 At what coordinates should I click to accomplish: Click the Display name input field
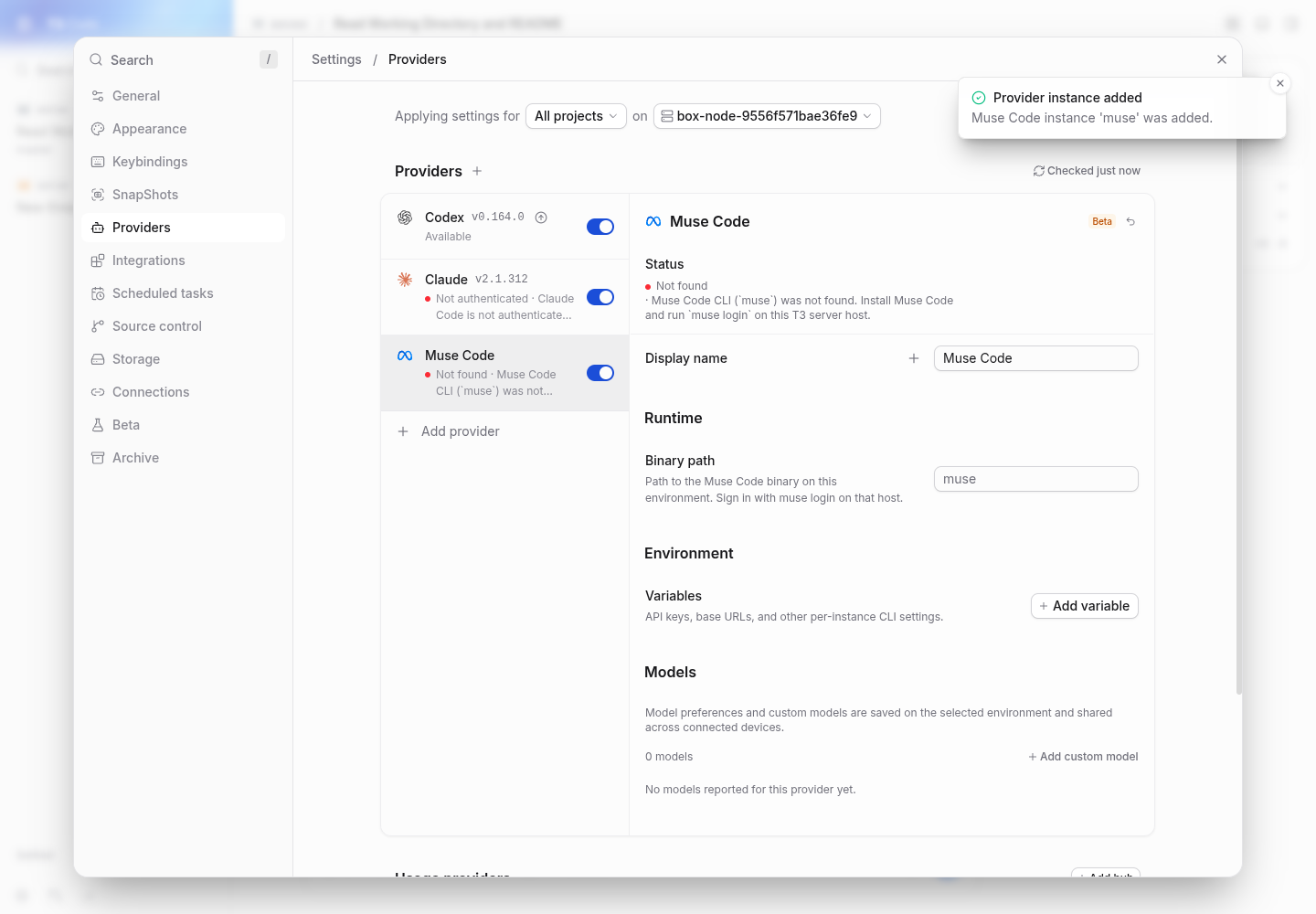point(1036,358)
